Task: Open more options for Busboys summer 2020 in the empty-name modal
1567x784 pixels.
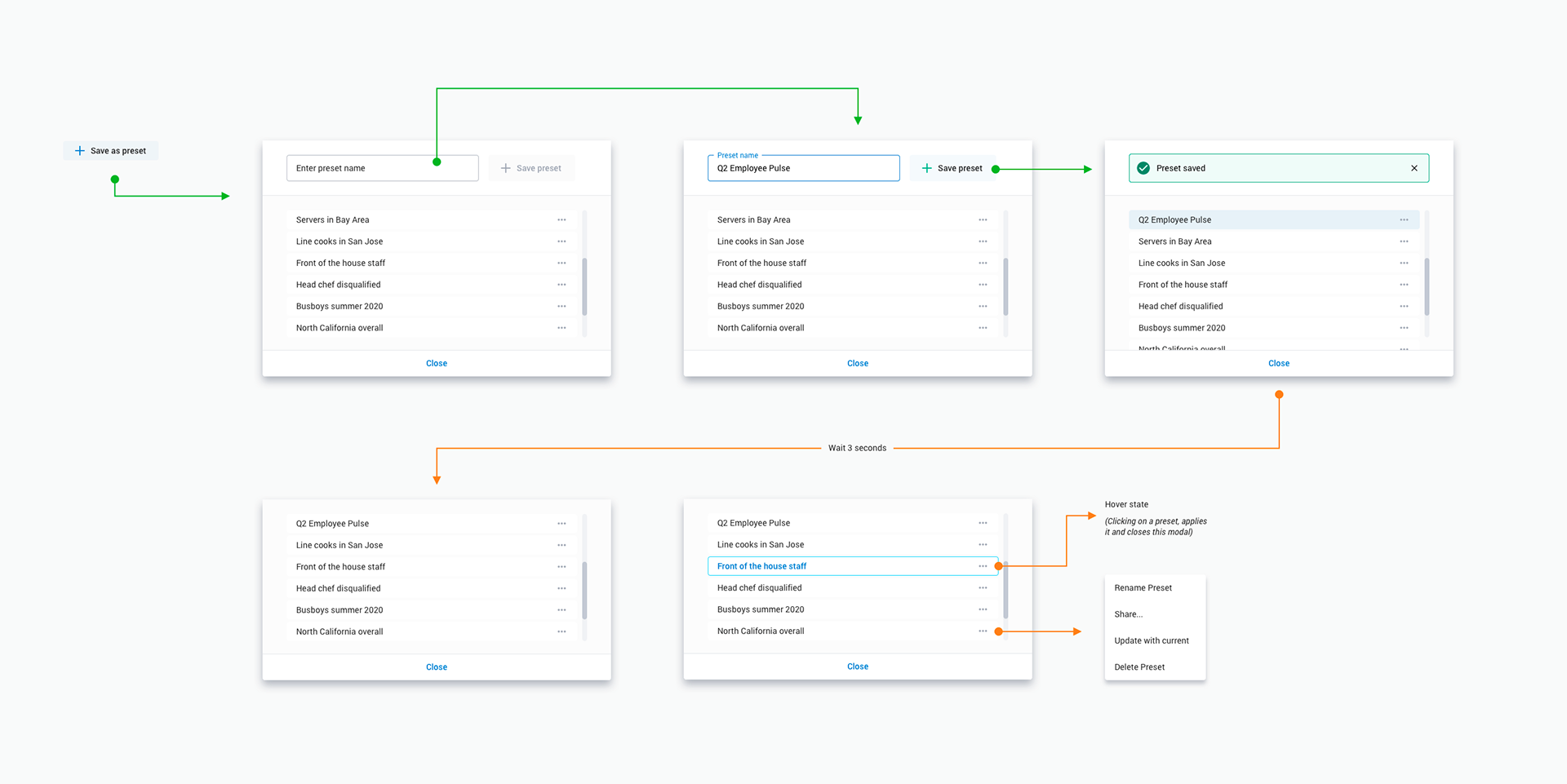Action: click(x=562, y=306)
